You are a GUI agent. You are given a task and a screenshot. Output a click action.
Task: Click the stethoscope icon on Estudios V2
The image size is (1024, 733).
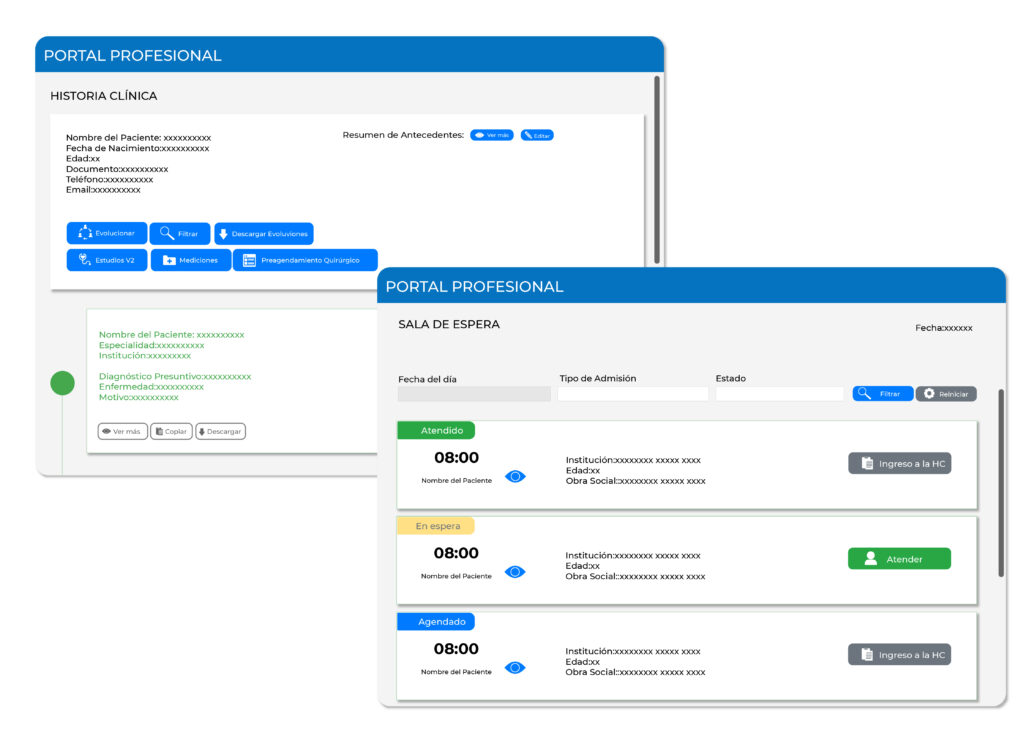tap(85, 259)
